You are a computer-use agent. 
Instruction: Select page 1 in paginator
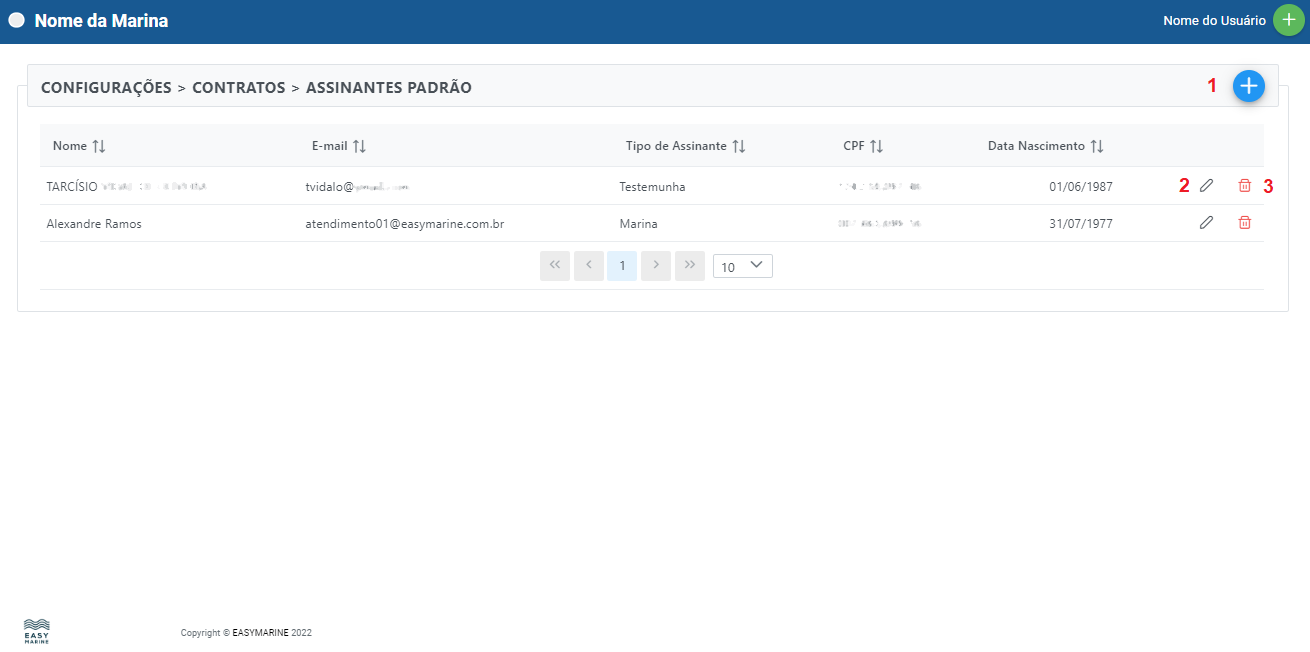click(x=622, y=266)
